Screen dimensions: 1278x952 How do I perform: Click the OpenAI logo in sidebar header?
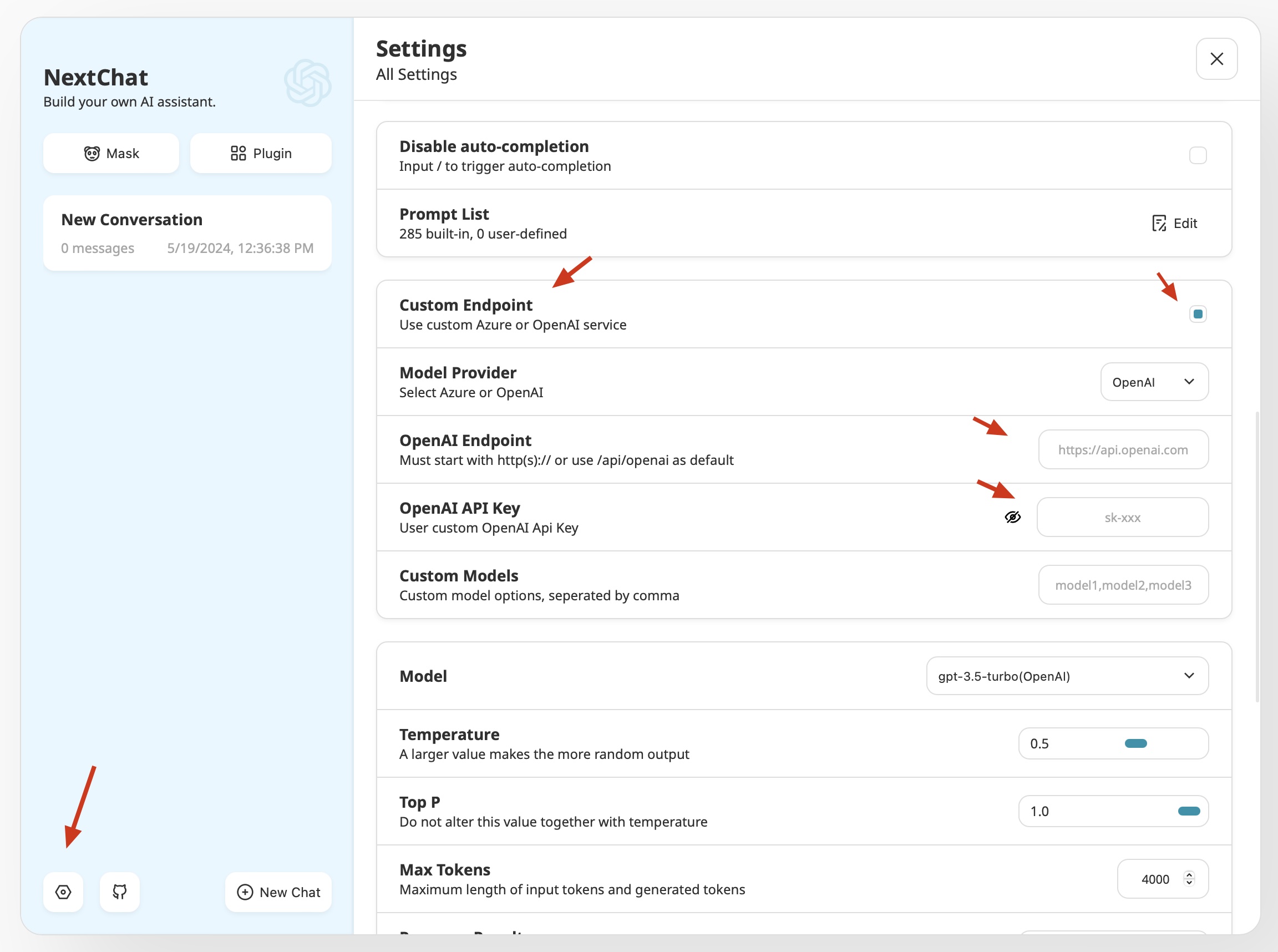coord(308,83)
